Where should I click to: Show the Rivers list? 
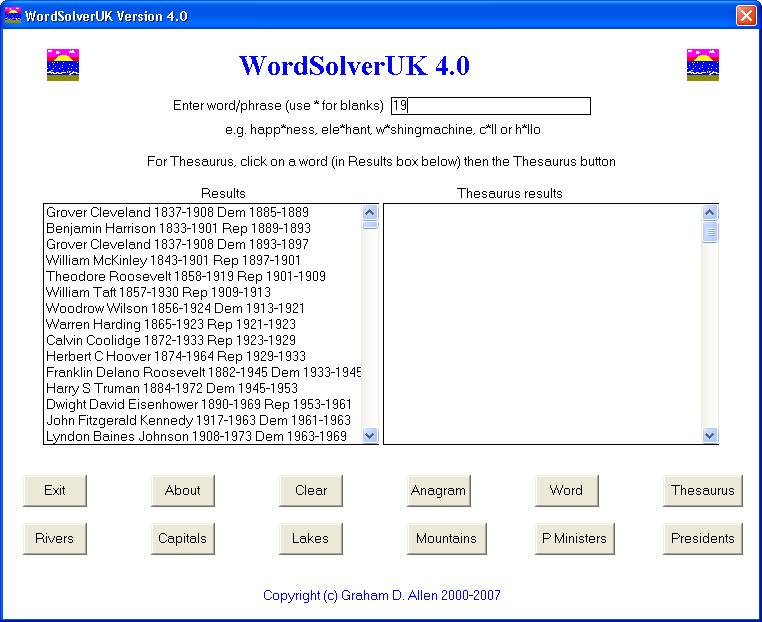coord(55,538)
